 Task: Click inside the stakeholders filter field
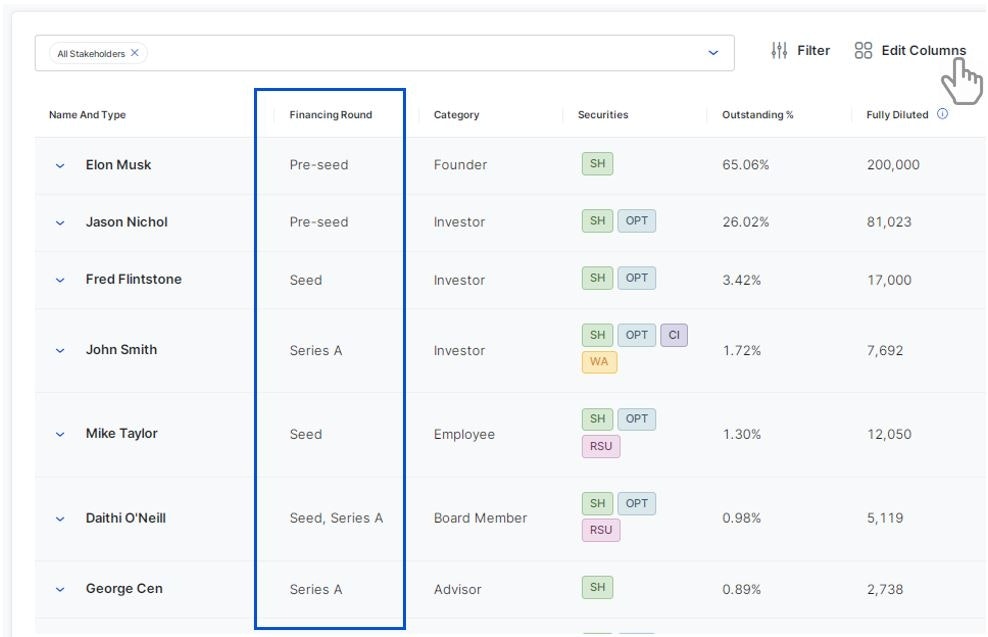(x=400, y=53)
